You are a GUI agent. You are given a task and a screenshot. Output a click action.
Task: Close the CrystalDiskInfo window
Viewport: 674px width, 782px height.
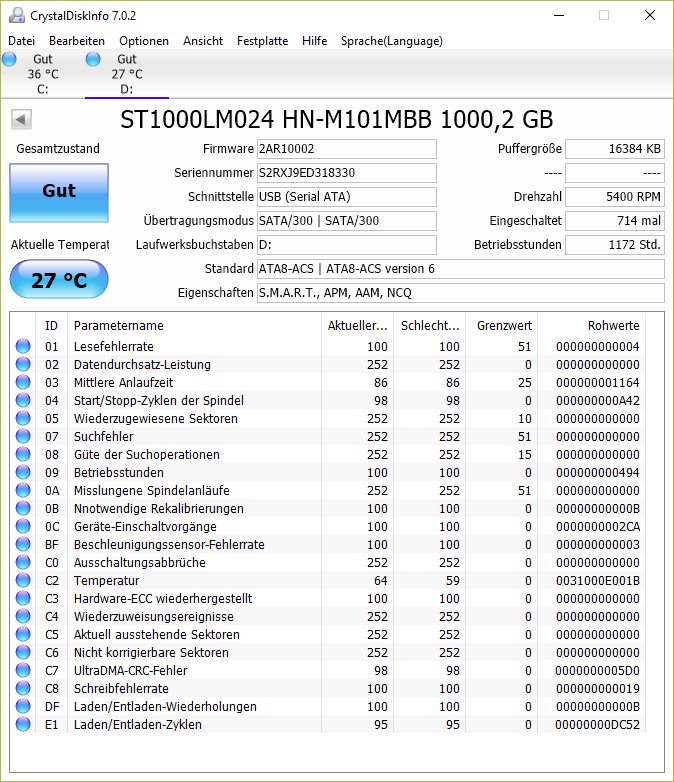tap(650, 15)
